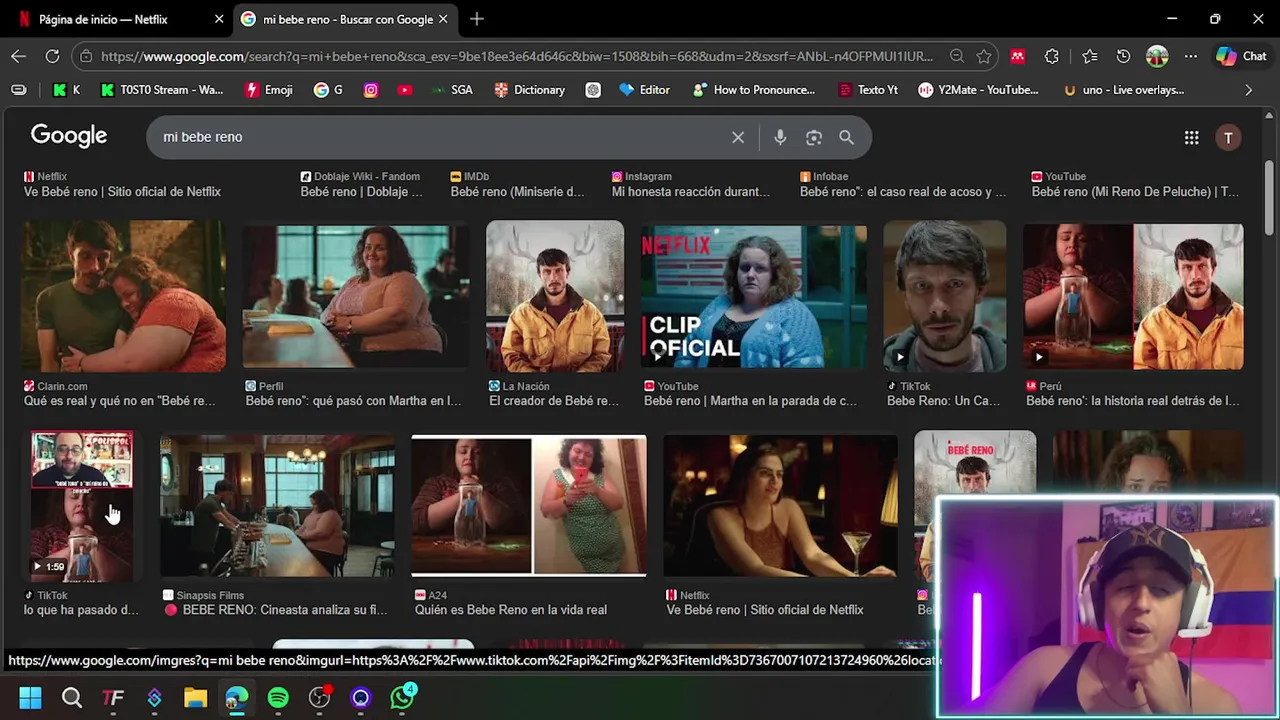
Task: Expand more bookmarks with the chevron arrow
Action: tap(1248, 90)
